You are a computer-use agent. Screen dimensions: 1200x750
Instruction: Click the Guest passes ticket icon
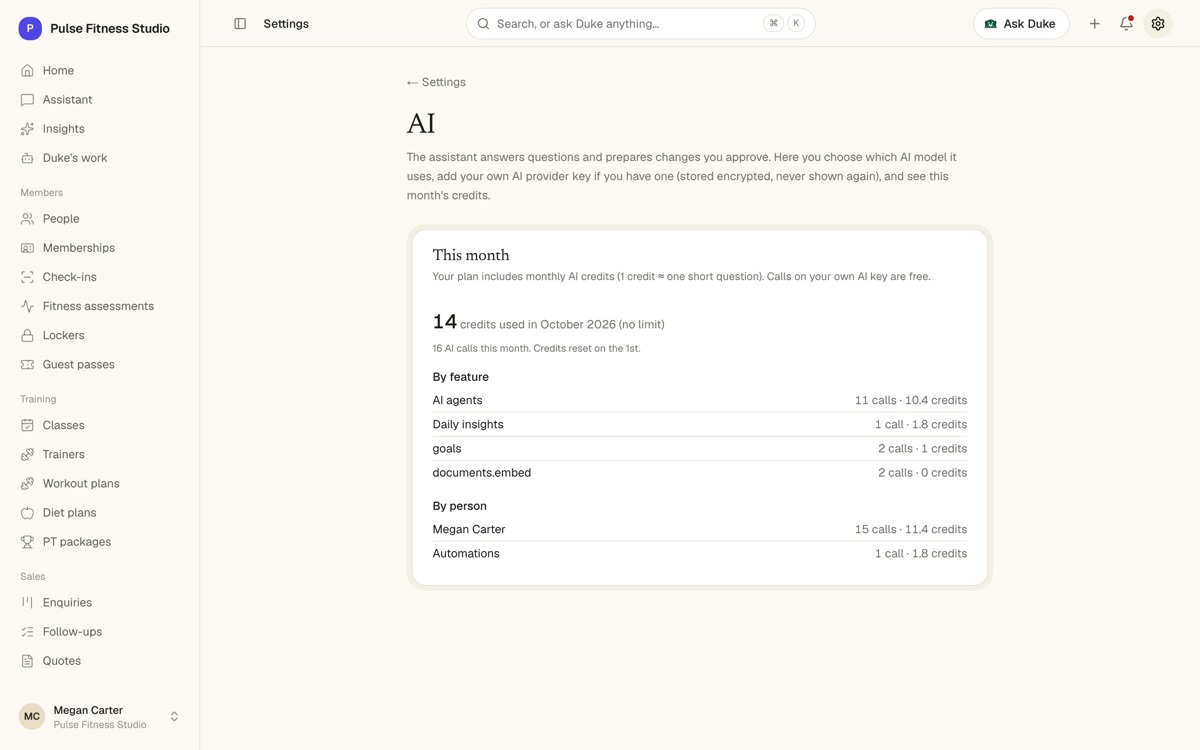27,364
